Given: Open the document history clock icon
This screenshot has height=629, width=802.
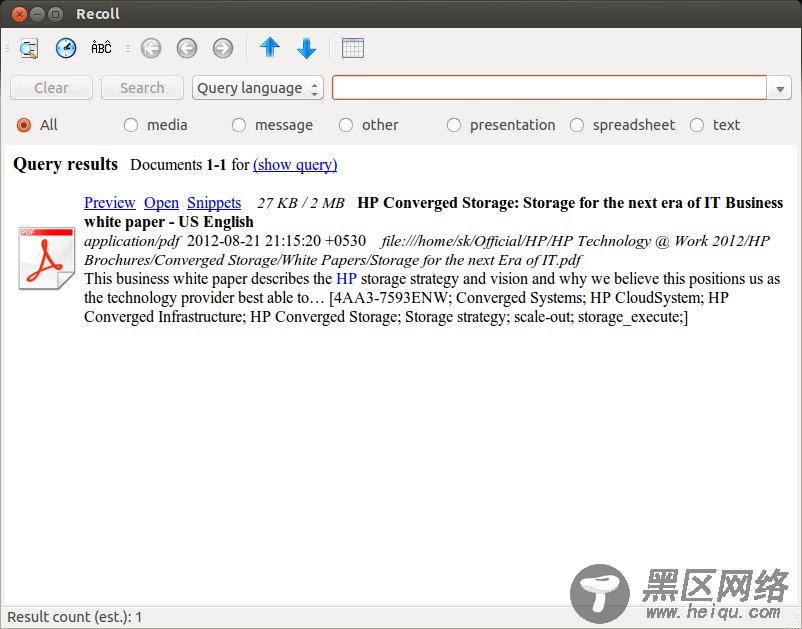Looking at the screenshot, I should click(66, 48).
